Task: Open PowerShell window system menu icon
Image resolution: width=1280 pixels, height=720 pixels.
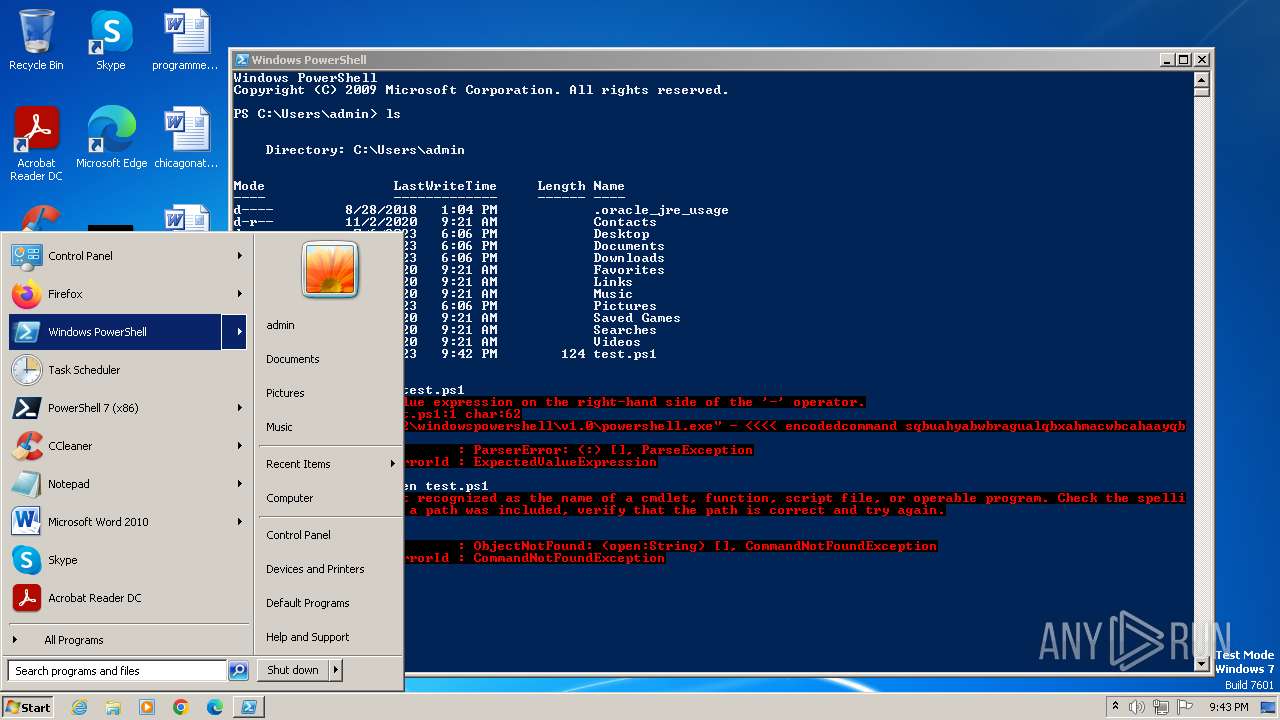Action: pos(241,60)
